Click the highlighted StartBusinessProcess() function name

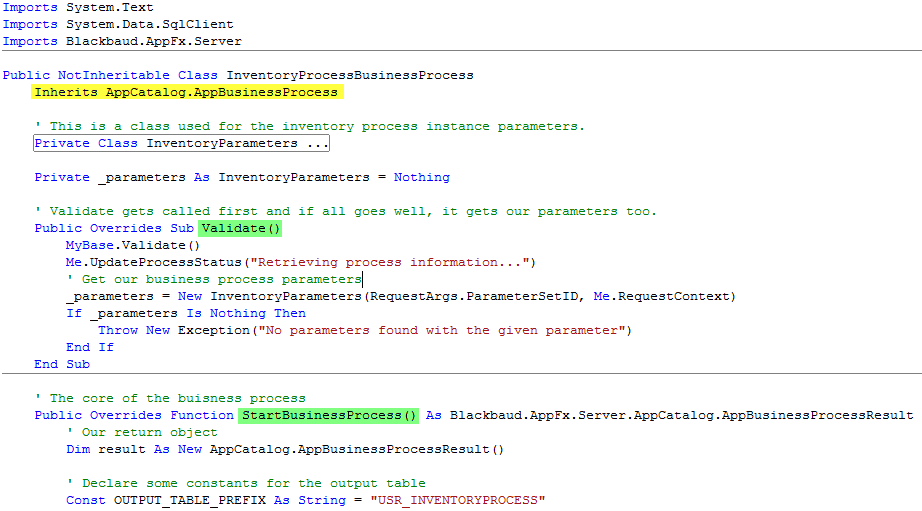[329, 415]
